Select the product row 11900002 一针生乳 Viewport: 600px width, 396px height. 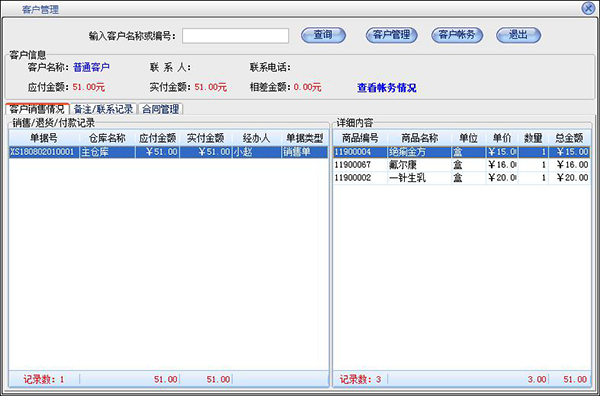(461, 178)
